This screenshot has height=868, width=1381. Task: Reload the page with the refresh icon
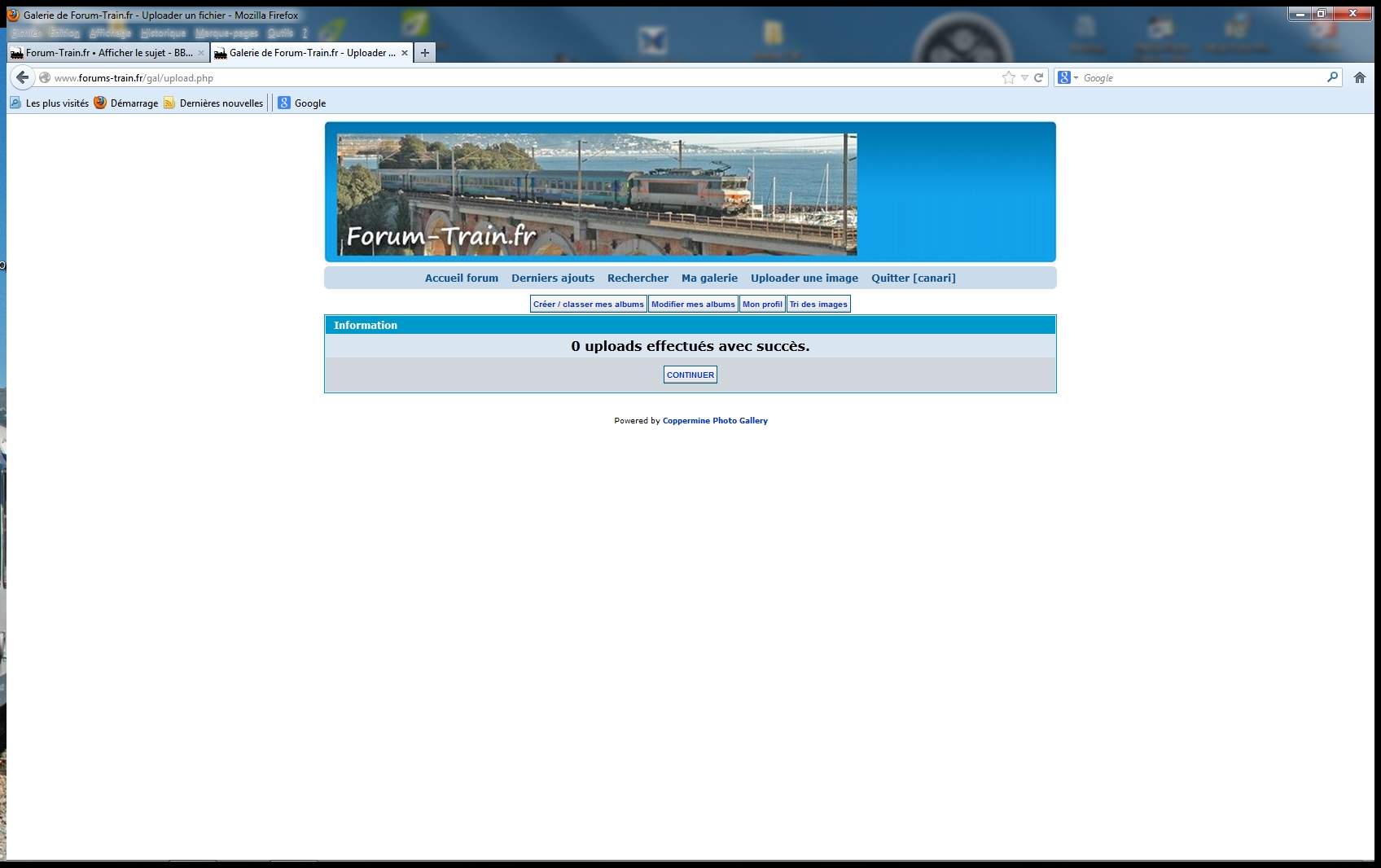pos(1038,77)
